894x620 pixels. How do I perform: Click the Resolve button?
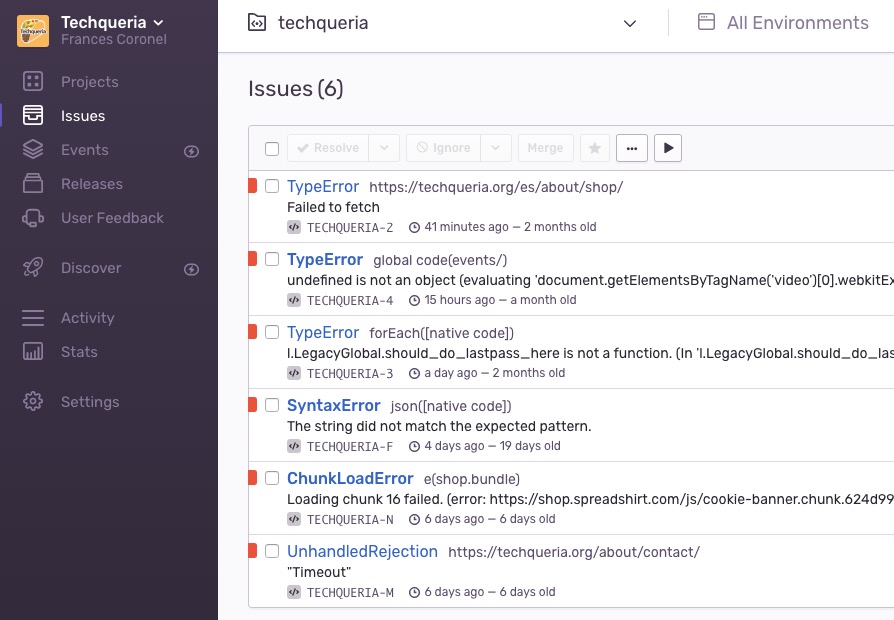click(x=328, y=148)
